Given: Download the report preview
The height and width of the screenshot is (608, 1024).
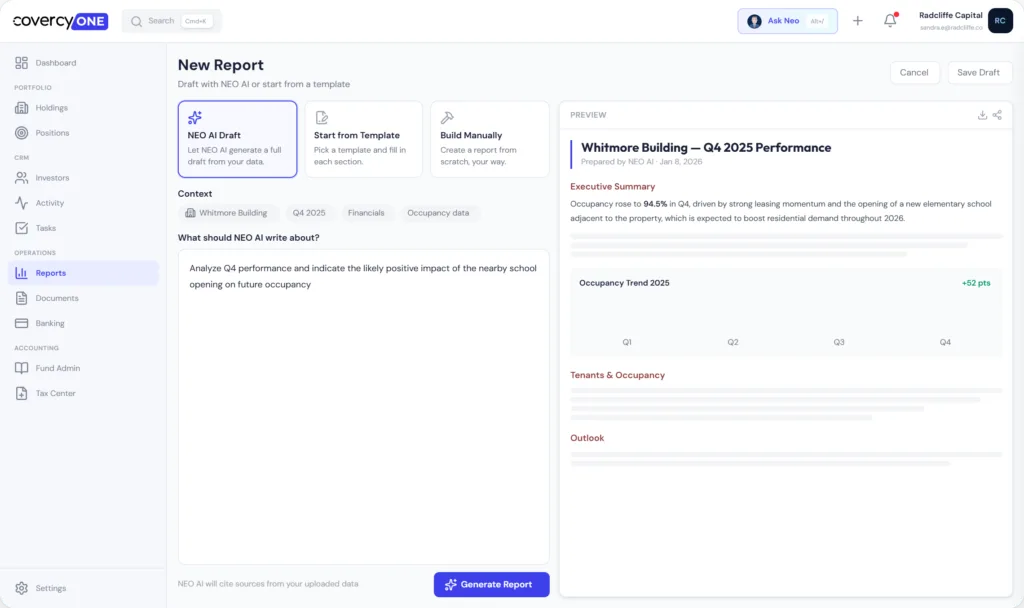Looking at the screenshot, I should point(983,115).
